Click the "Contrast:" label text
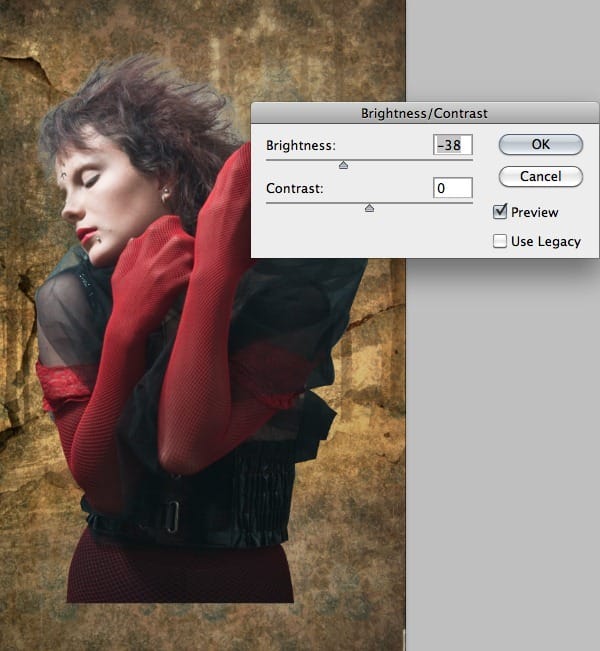This screenshot has width=600, height=651. pyautogui.click(x=295, y=188)
